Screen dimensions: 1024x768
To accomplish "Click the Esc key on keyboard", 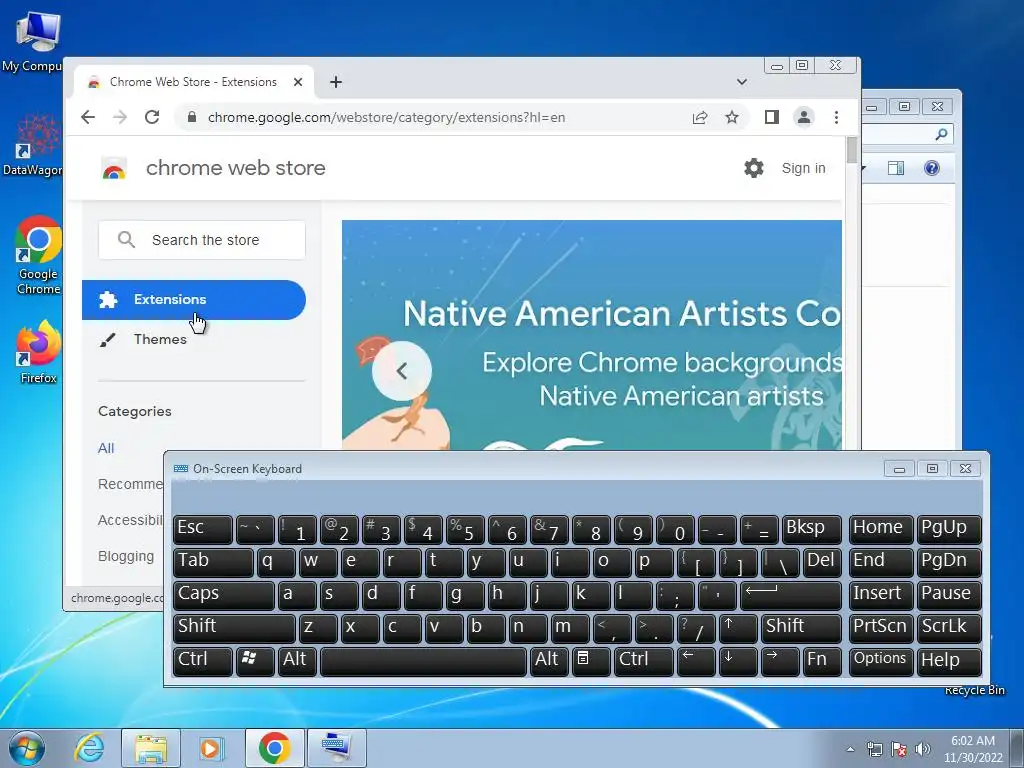I will coord(202,528).
